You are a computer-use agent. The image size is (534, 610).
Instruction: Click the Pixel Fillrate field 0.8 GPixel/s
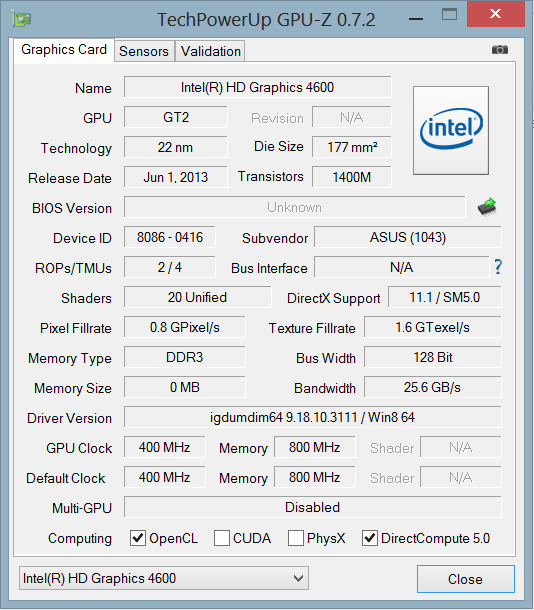[x=184, y=327]
